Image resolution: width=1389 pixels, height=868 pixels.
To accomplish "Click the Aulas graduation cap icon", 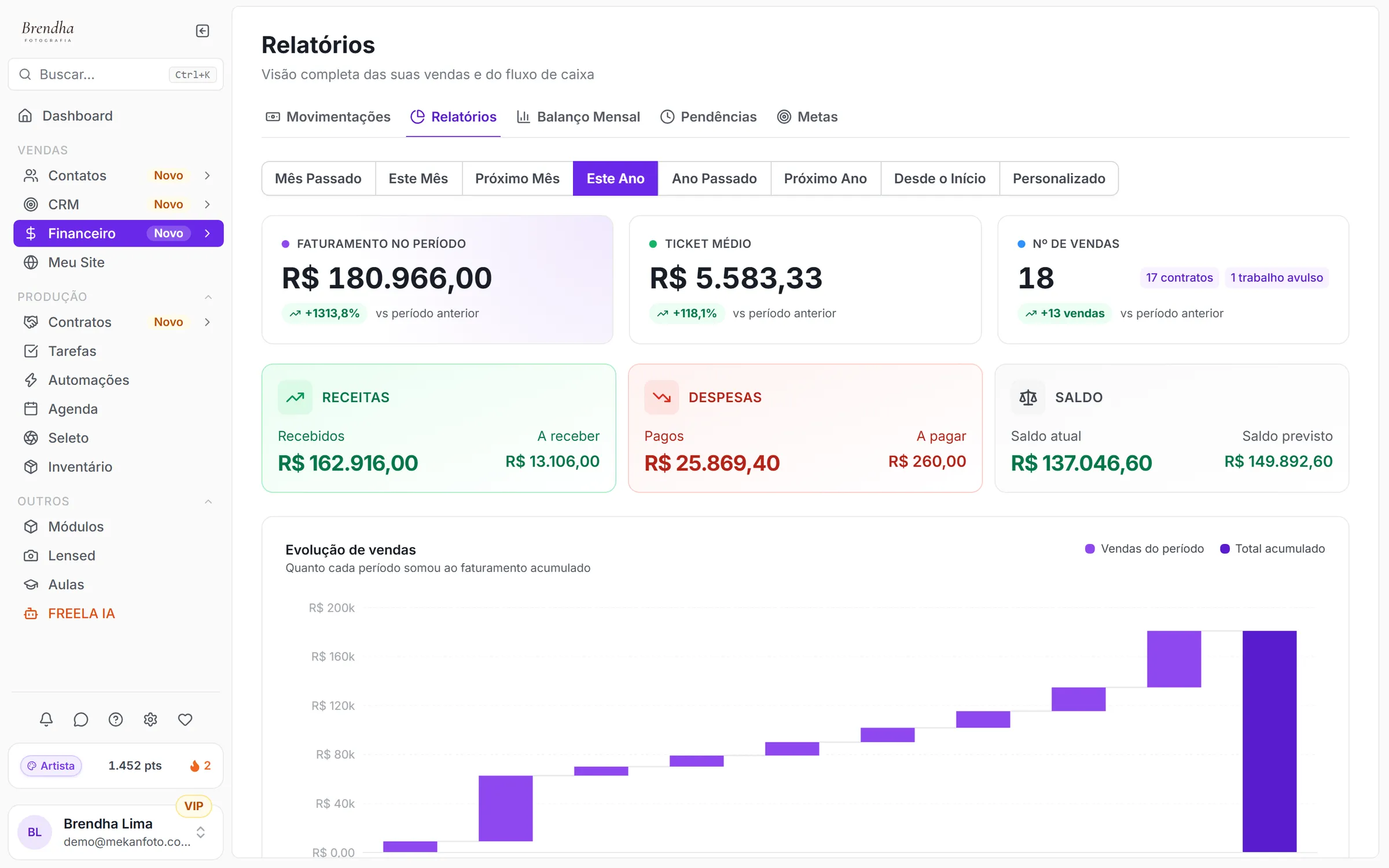I will (31, 584).
